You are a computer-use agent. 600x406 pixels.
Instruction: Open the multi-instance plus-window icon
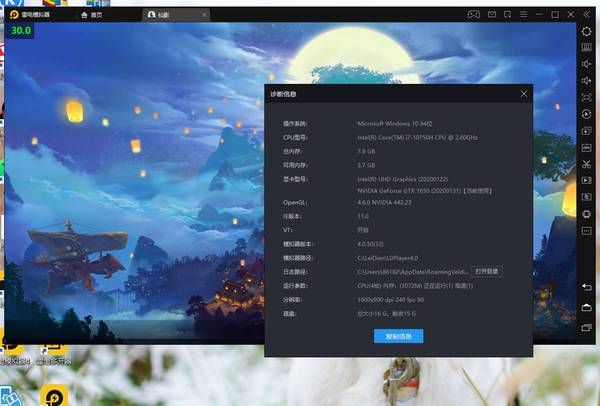pyautogui.click(x=586, y=131)
